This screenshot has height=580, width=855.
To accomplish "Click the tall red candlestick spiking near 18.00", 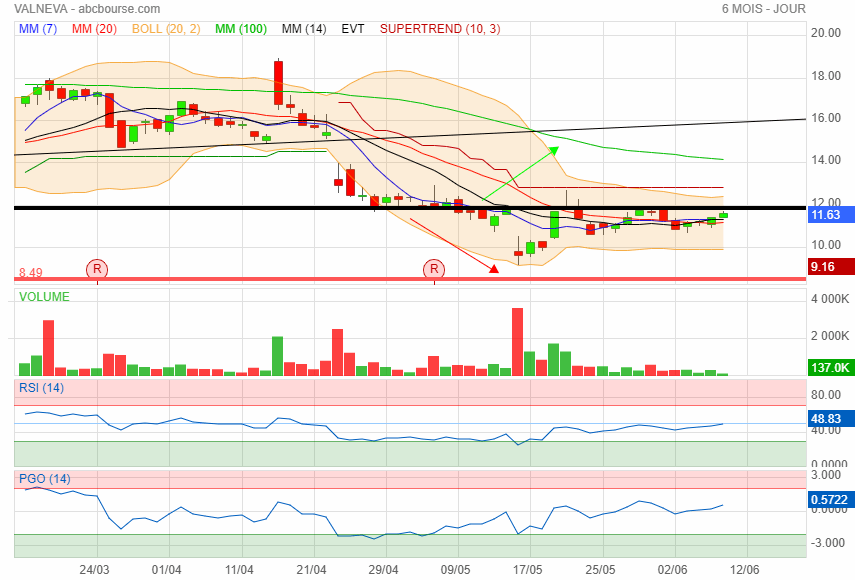I will (278, 83).
